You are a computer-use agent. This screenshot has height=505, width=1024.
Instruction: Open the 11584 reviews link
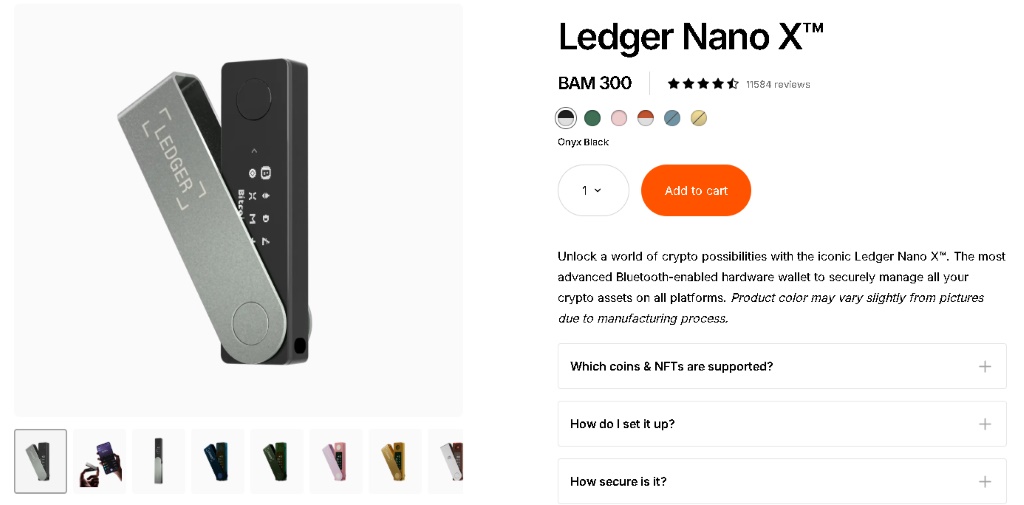(x=778, y=84)
